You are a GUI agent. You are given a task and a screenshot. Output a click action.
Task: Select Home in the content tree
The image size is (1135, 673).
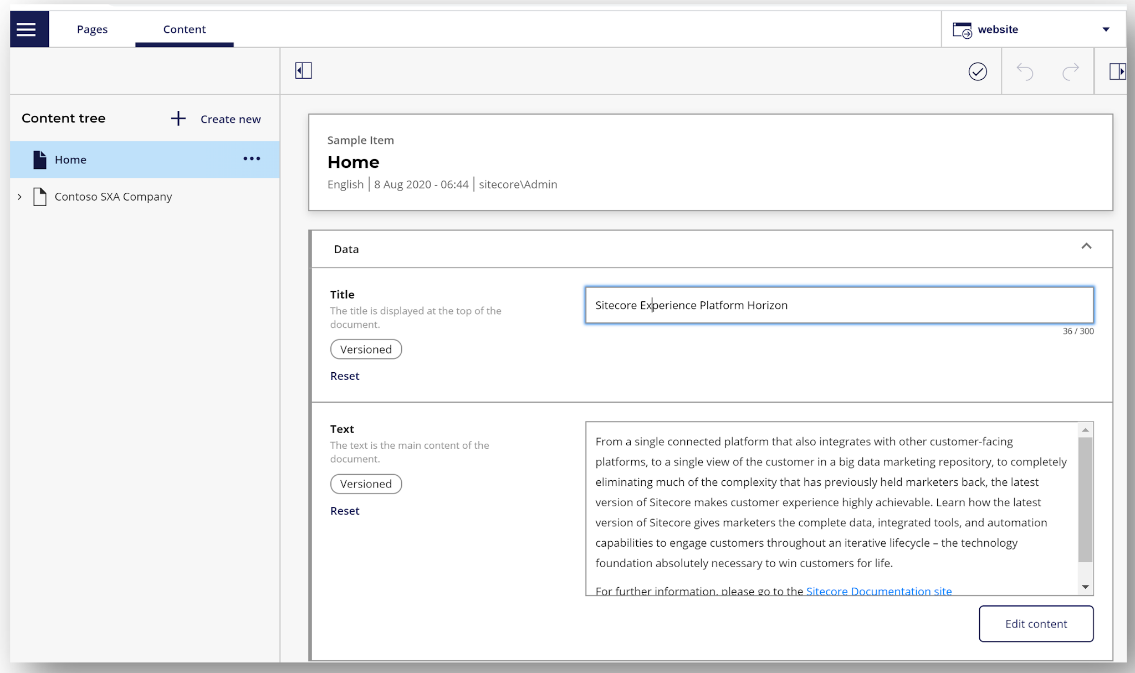[x=145, y=160]
